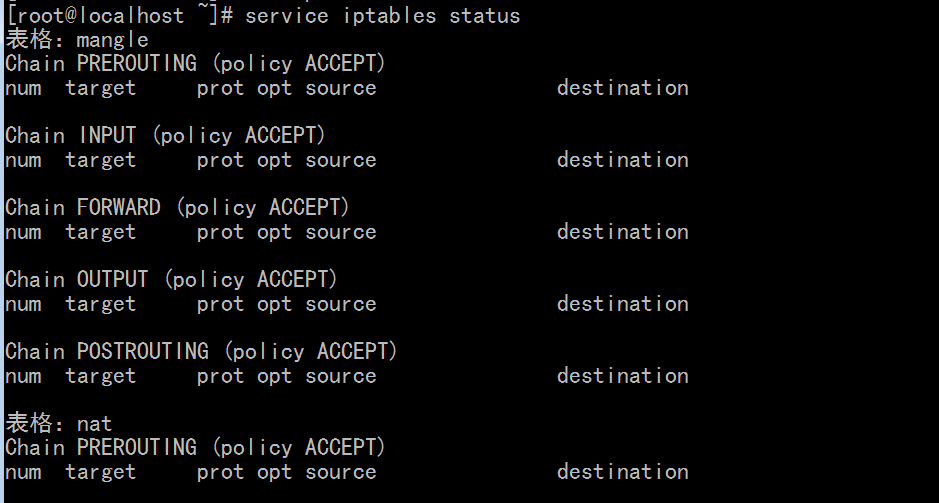Click num column header of nat PREROUTING
Screen dimensions: 939x503
click(23, 472)
